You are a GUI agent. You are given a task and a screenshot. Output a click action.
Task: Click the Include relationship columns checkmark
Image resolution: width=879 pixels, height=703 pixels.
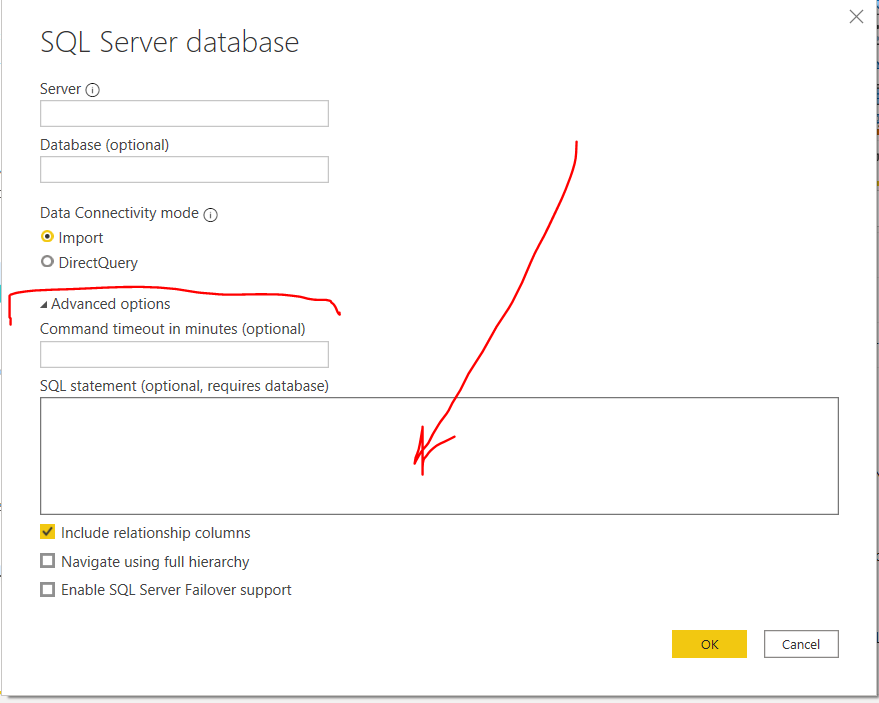click(x=47, y=532)
